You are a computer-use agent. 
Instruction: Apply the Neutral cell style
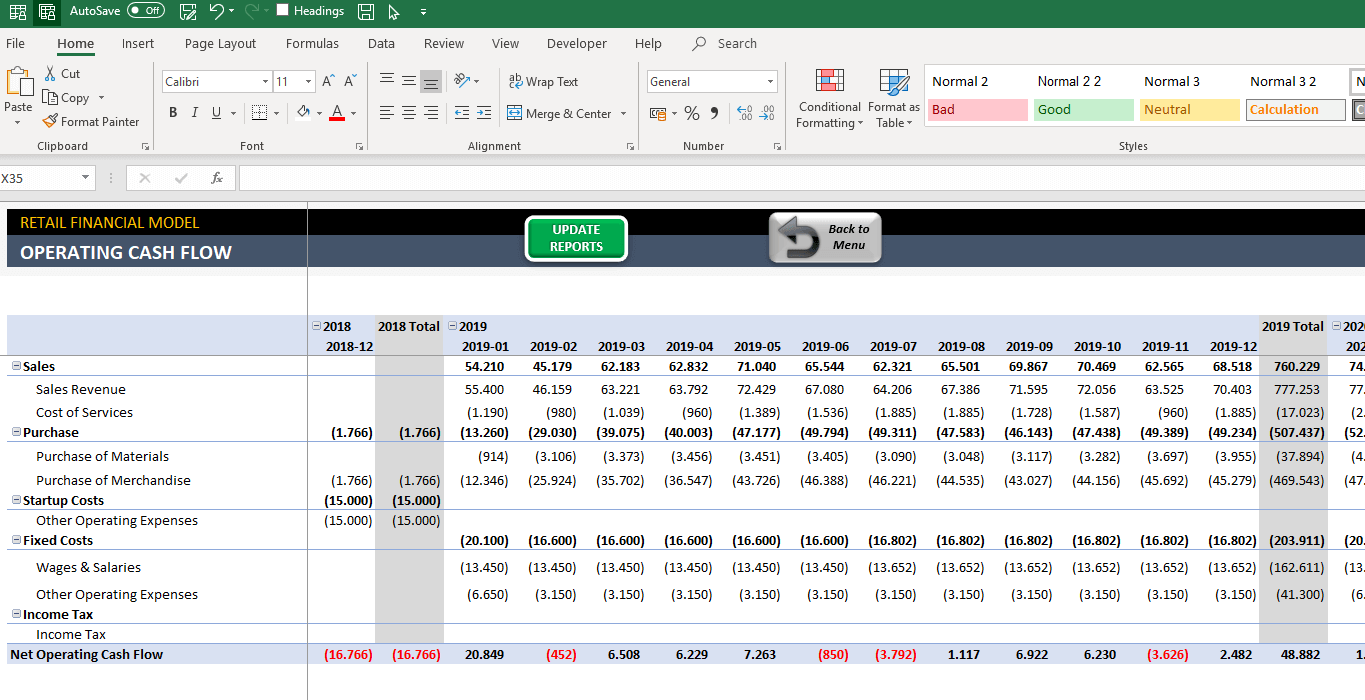pyautogui.click(x=1189, y=110)
